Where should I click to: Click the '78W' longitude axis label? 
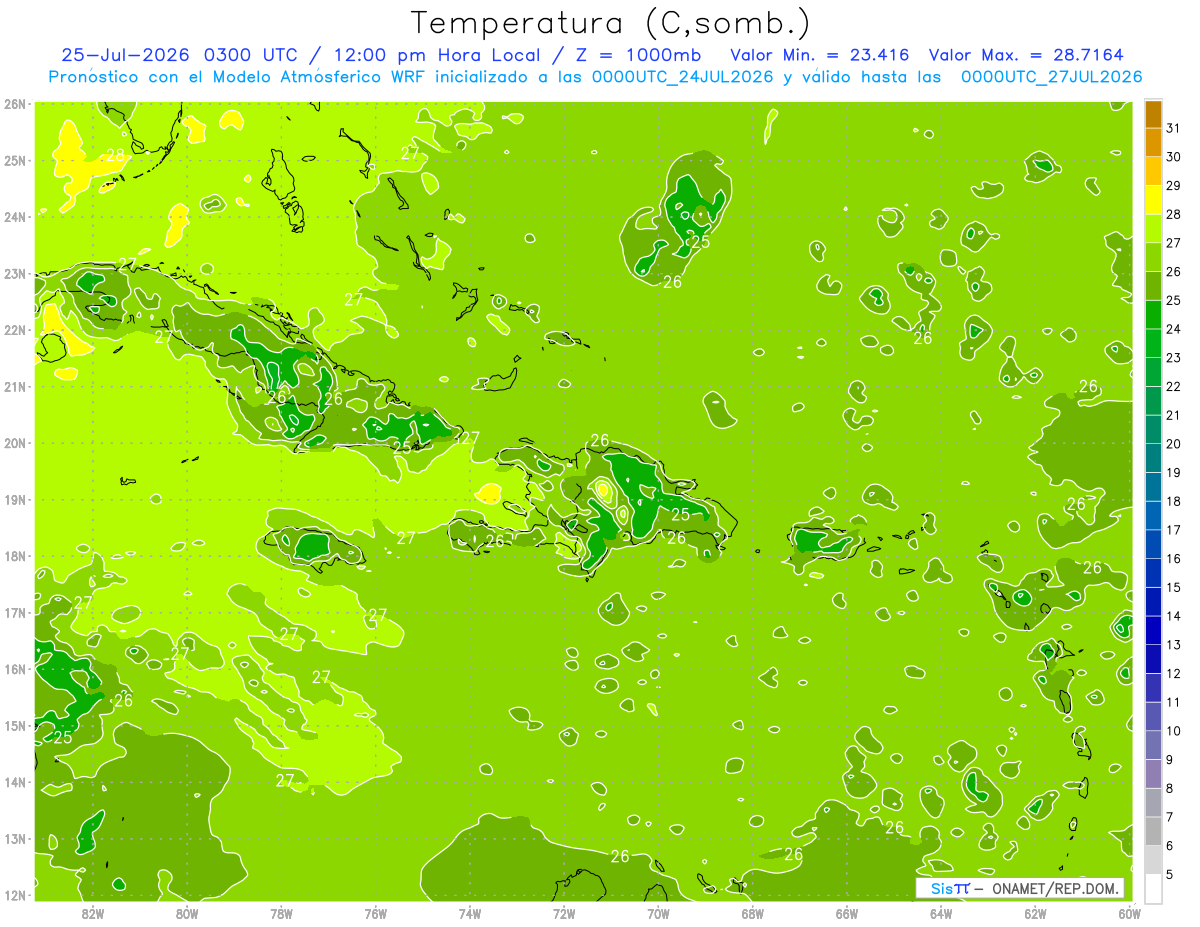point(282,913)
